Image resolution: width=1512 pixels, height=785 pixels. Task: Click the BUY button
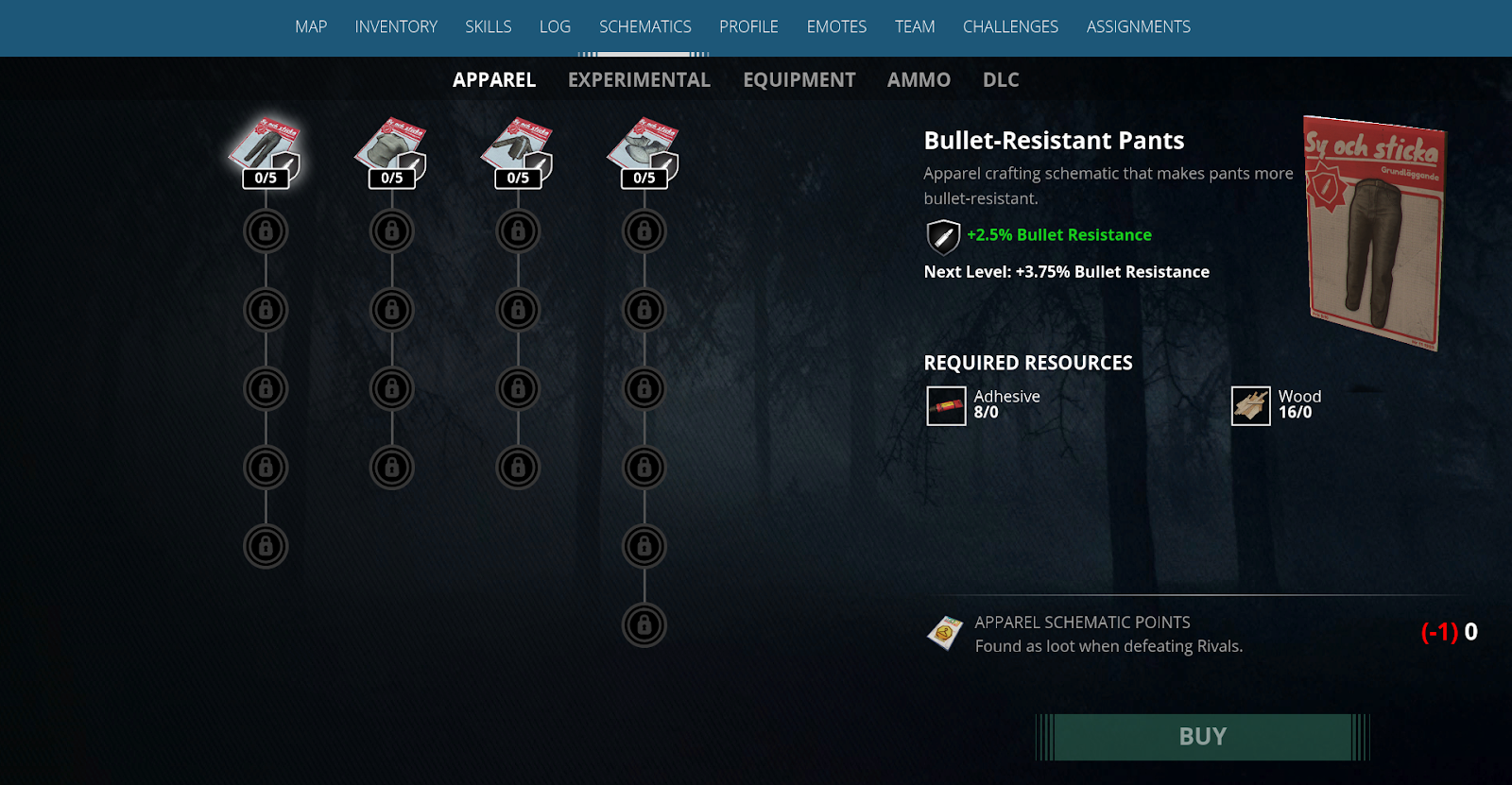[x=1202, y=737]
